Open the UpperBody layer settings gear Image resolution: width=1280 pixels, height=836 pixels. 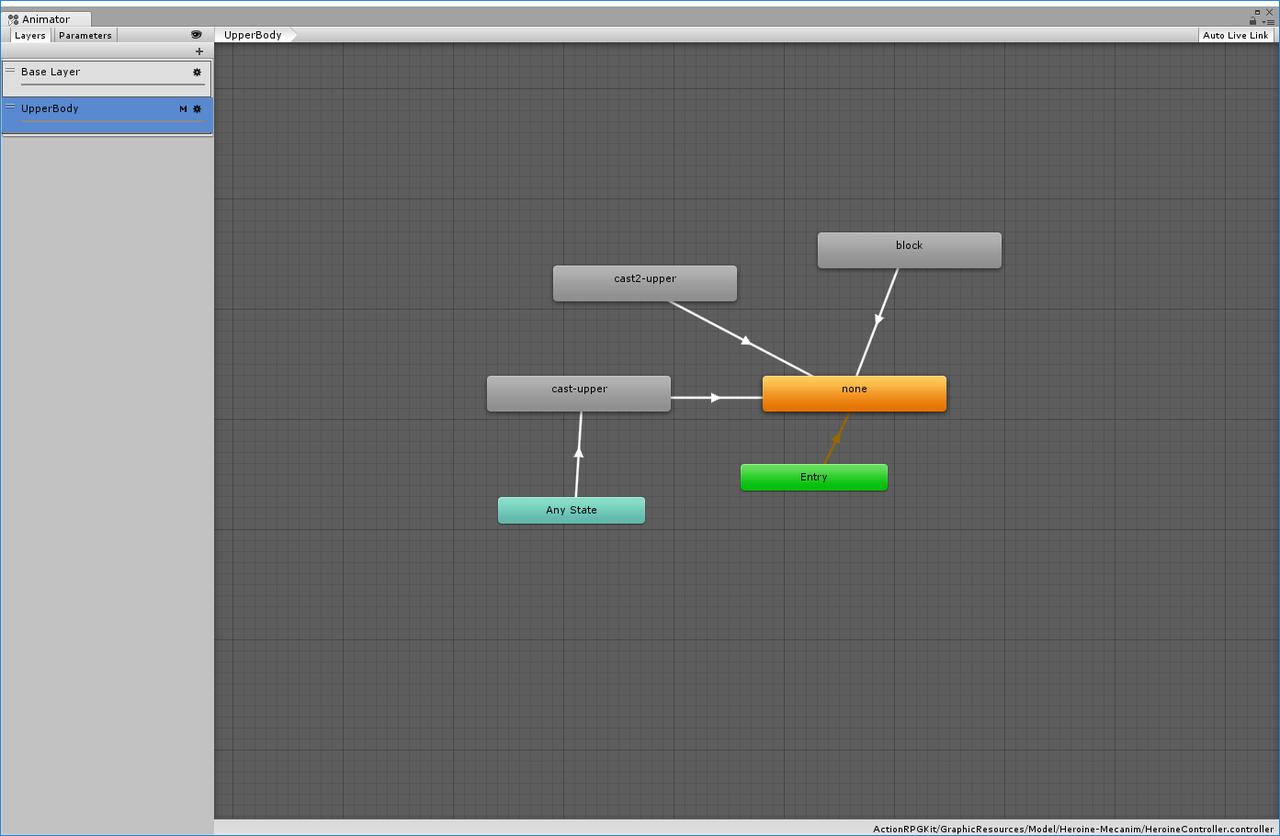click(197, 108)
